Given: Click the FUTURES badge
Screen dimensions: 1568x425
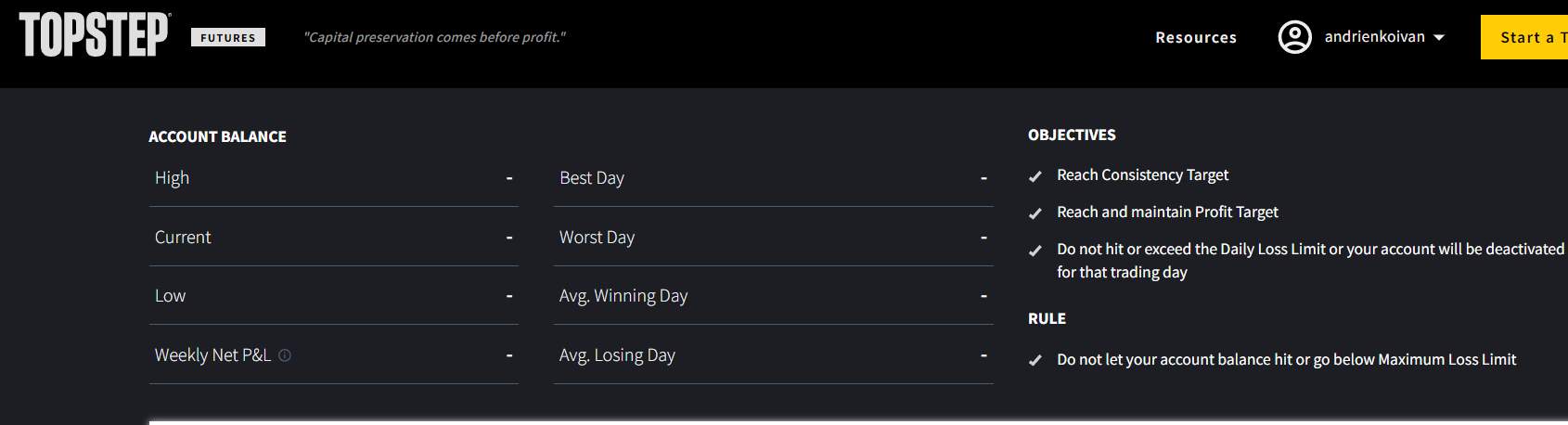Looking at the screenshot, I should (x=228, y=37).
